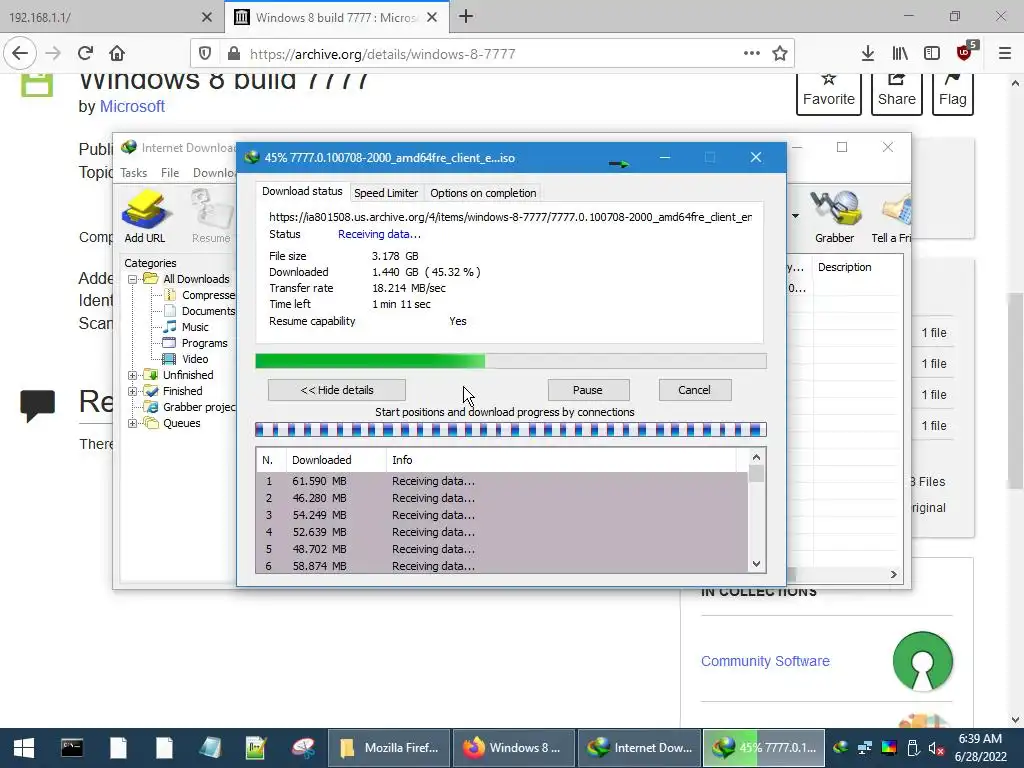Open Community Software collection link
This screenshot has height=768, width=1024.
765,661
